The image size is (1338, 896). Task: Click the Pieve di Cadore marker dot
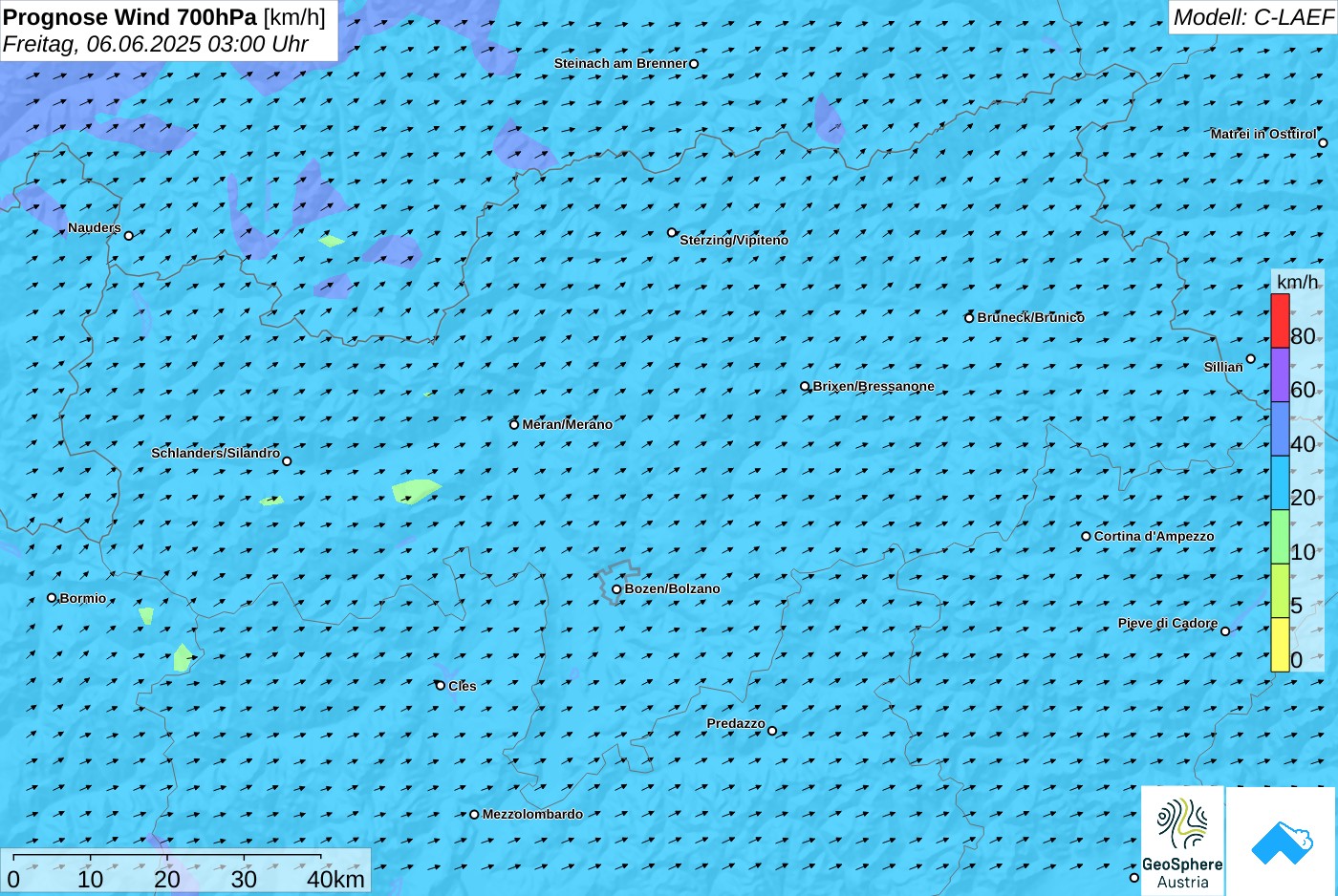(x=1225, y=630)
